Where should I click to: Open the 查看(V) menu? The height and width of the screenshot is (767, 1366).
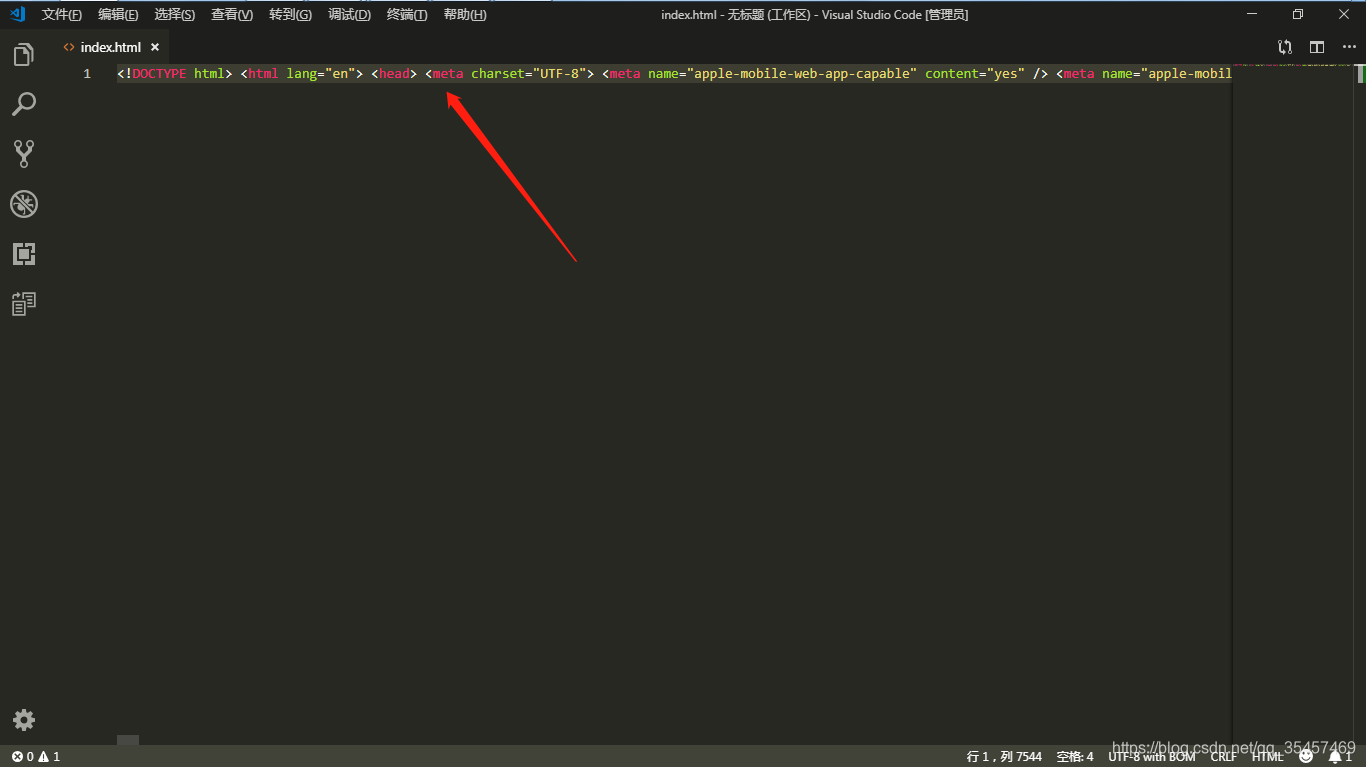(x=232, y=14)
